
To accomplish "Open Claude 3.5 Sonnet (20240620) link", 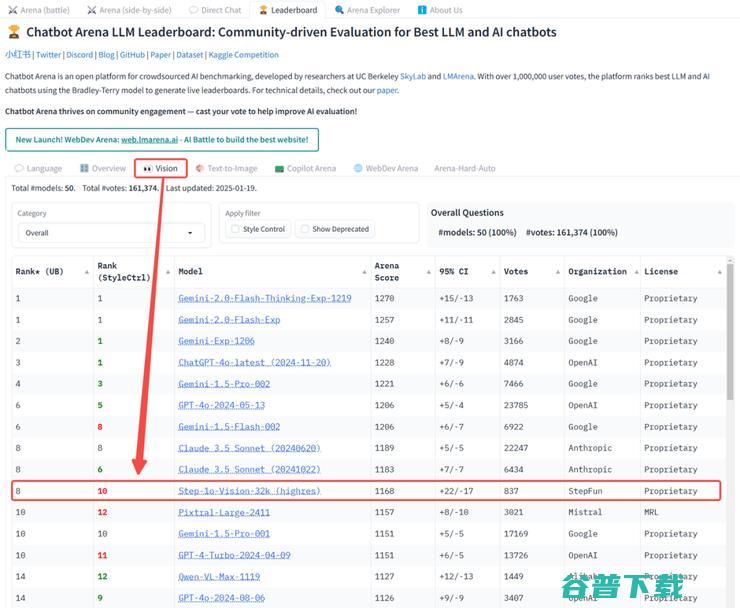I will point(249,448).
